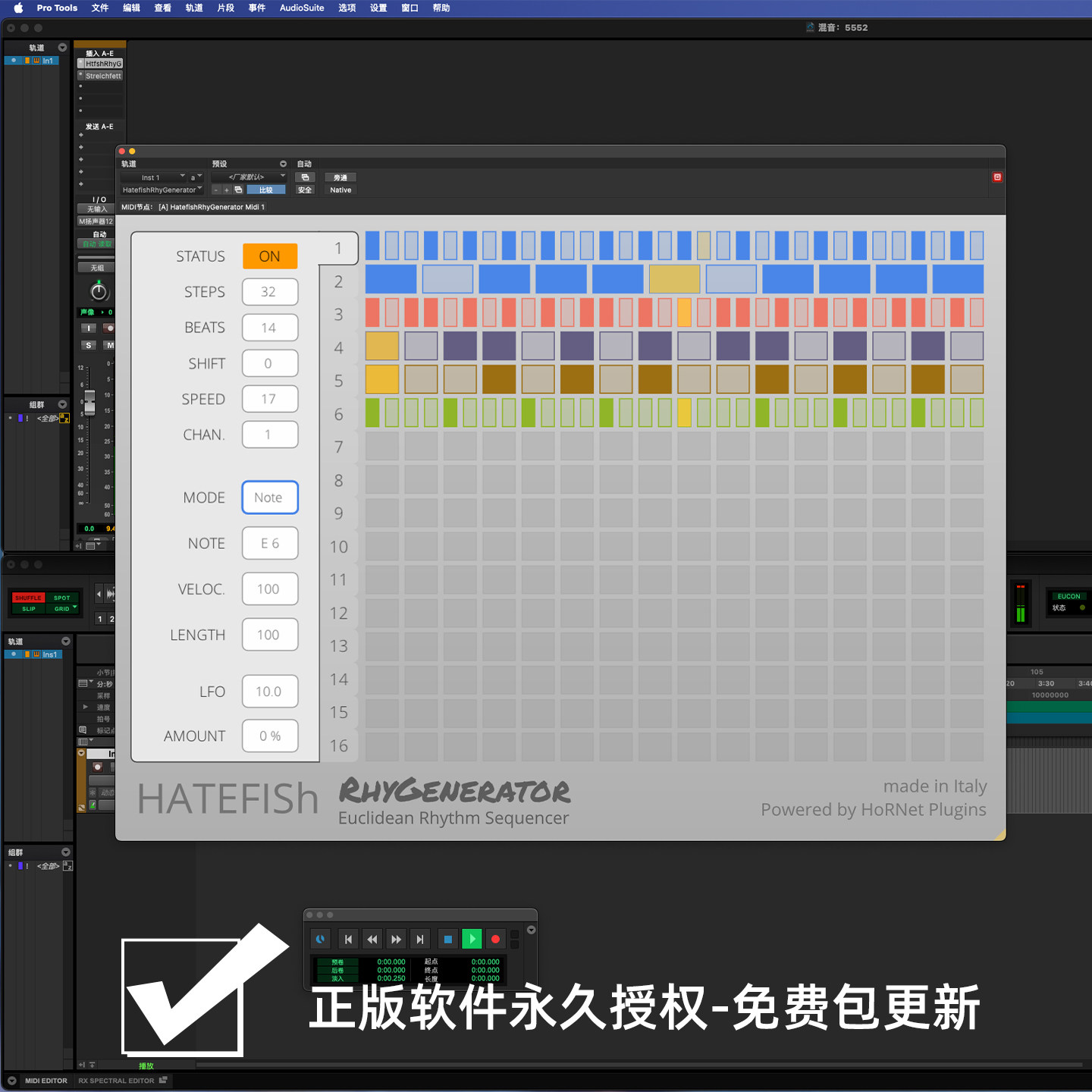Click the yellow active step in row 2
The width and height of the screenshot is (1092, 1092).
point(674,279)
